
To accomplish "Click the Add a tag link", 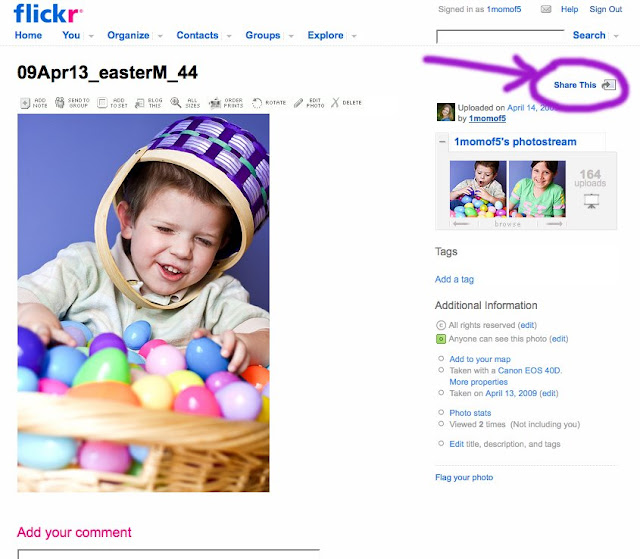I will tap(454, 280).
